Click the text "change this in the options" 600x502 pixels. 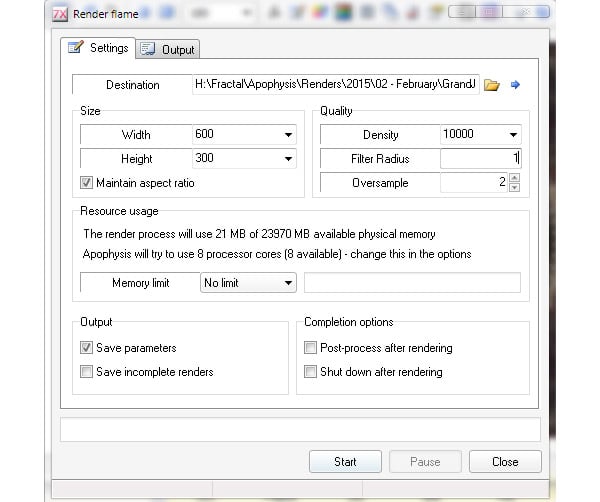click(411, 254)
